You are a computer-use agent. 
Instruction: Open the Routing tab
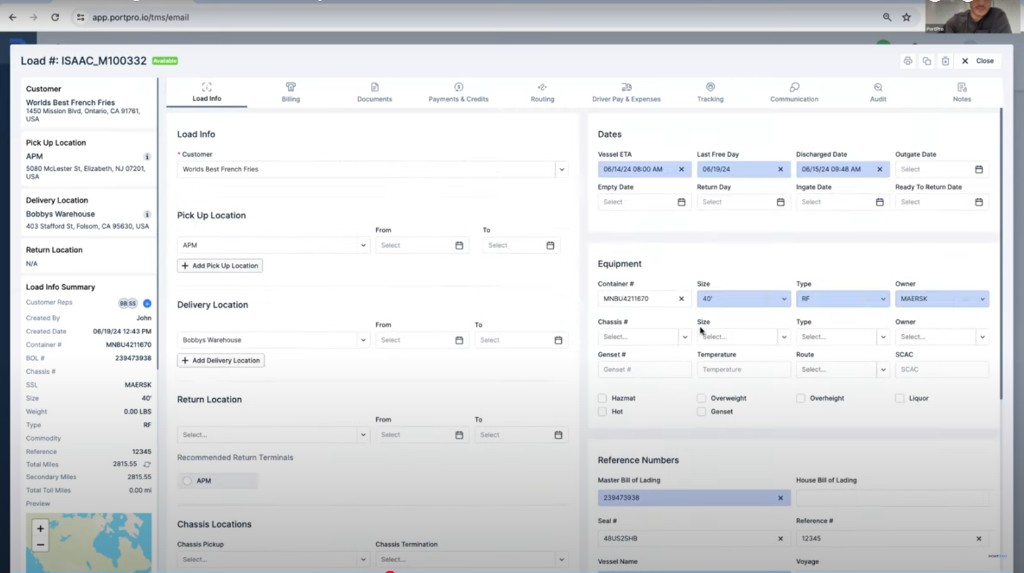542,92
